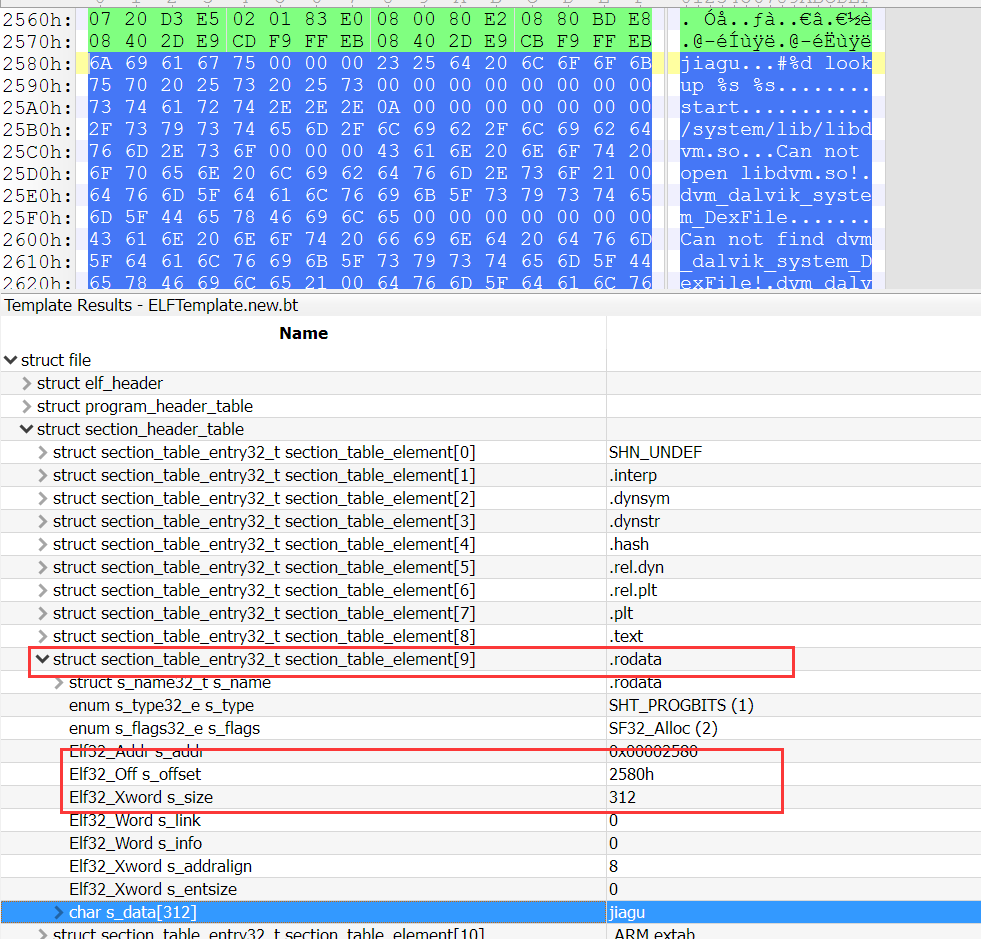This screenshot has width=981, height=939.
Task: Expand the struct s_name32_t s_name node
Action: point(58,682)
